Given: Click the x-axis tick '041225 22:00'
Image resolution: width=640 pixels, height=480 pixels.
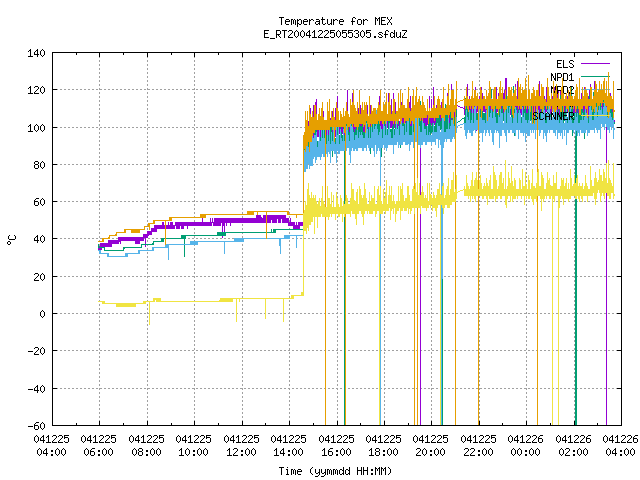Looking at the screenshot, I should (478, 446).
